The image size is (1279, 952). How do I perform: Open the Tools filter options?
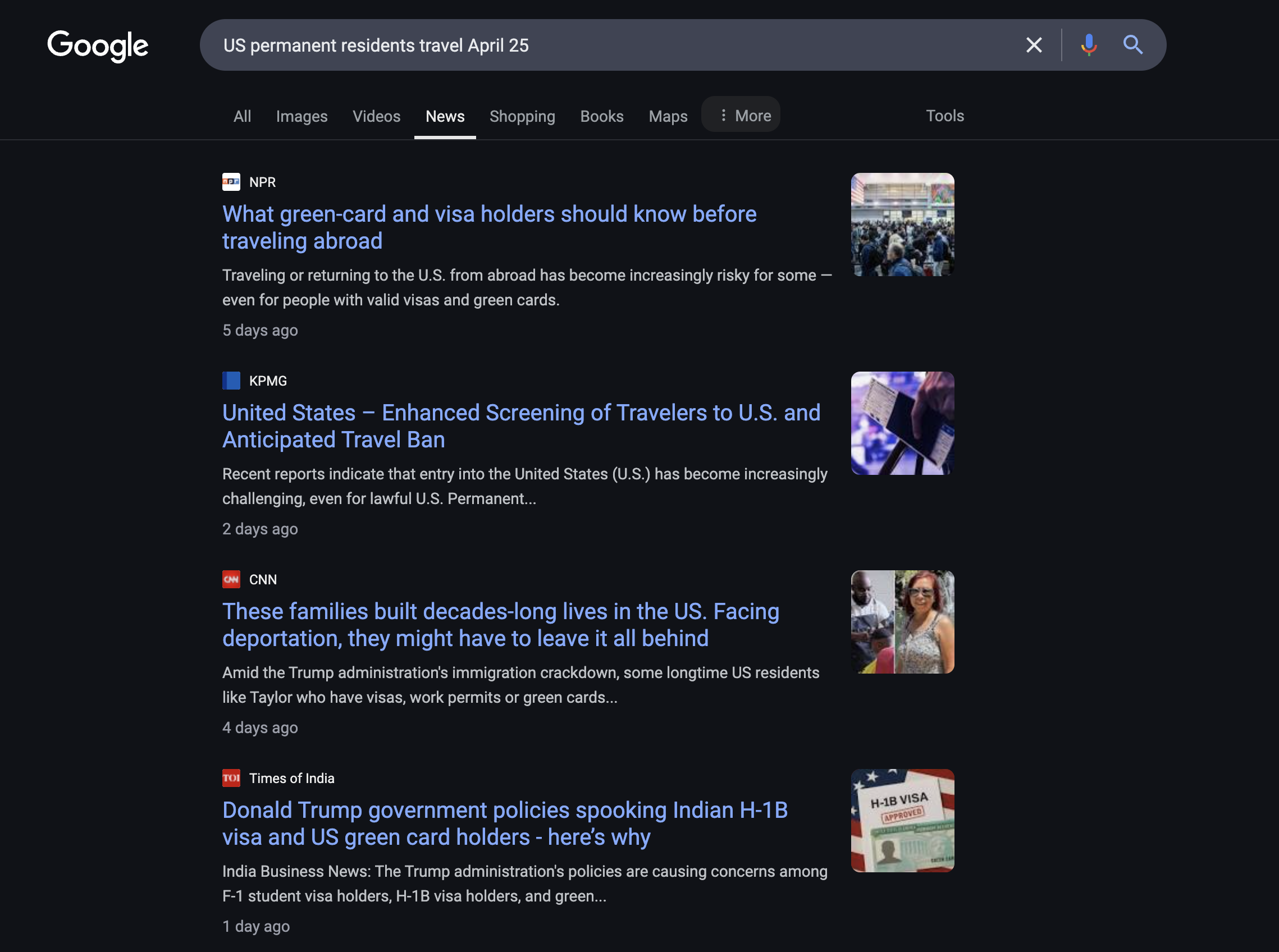[944, 116]
